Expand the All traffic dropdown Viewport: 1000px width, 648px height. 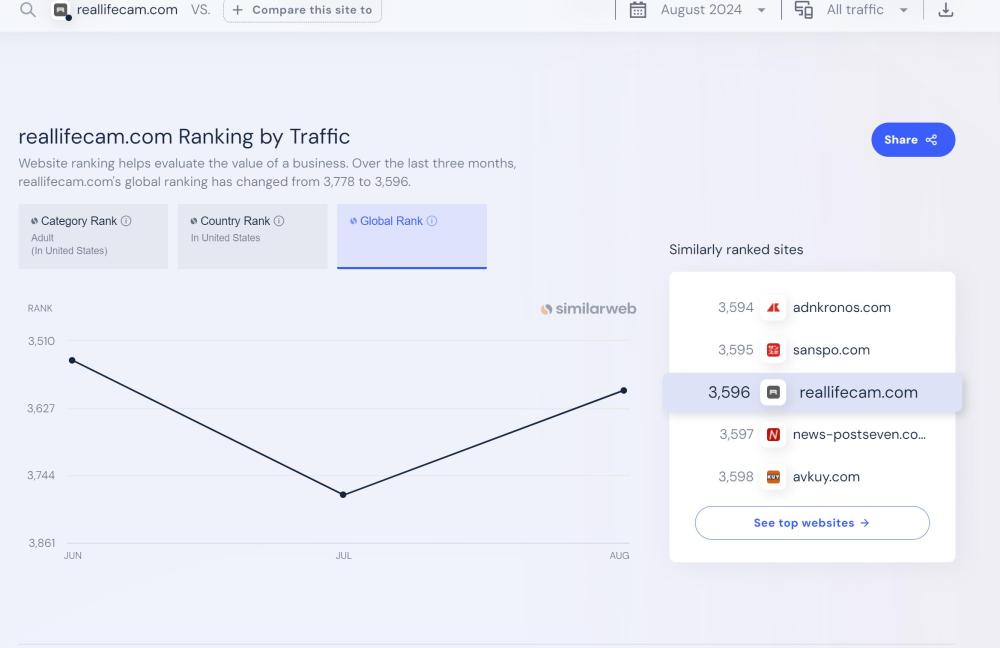[866, 10]
